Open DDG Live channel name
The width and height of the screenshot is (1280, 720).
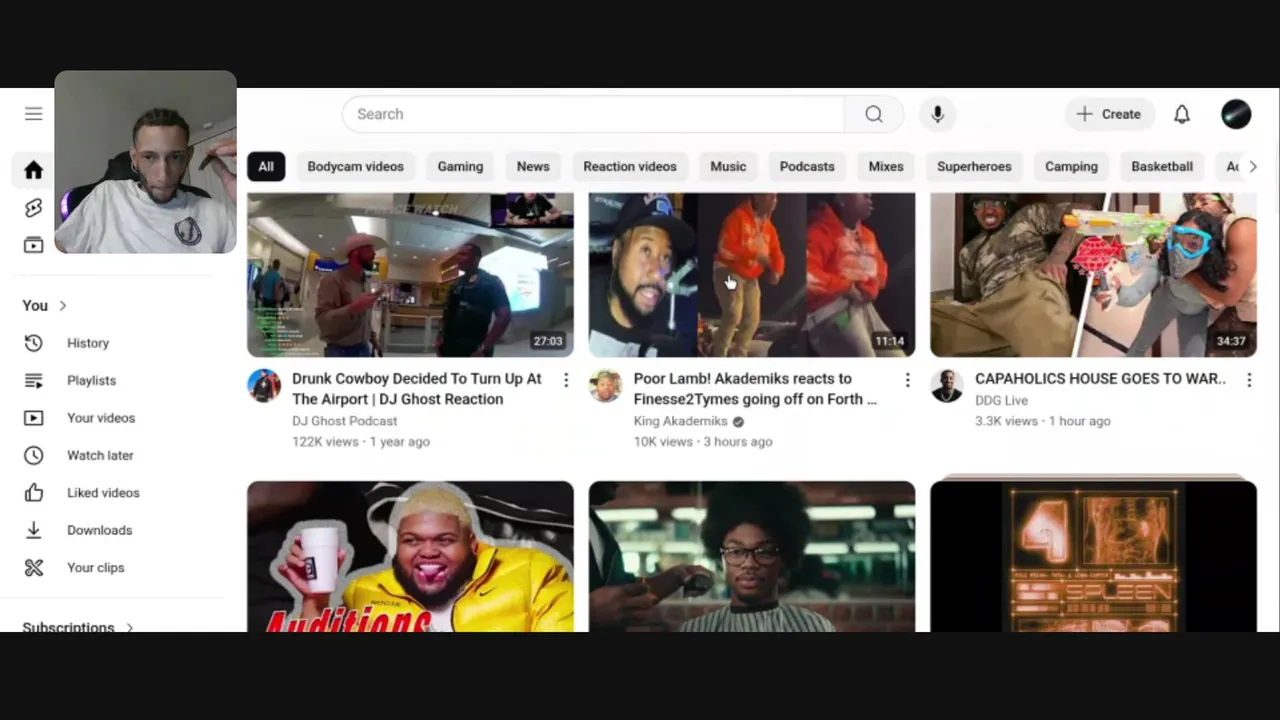coord(1001,400)
